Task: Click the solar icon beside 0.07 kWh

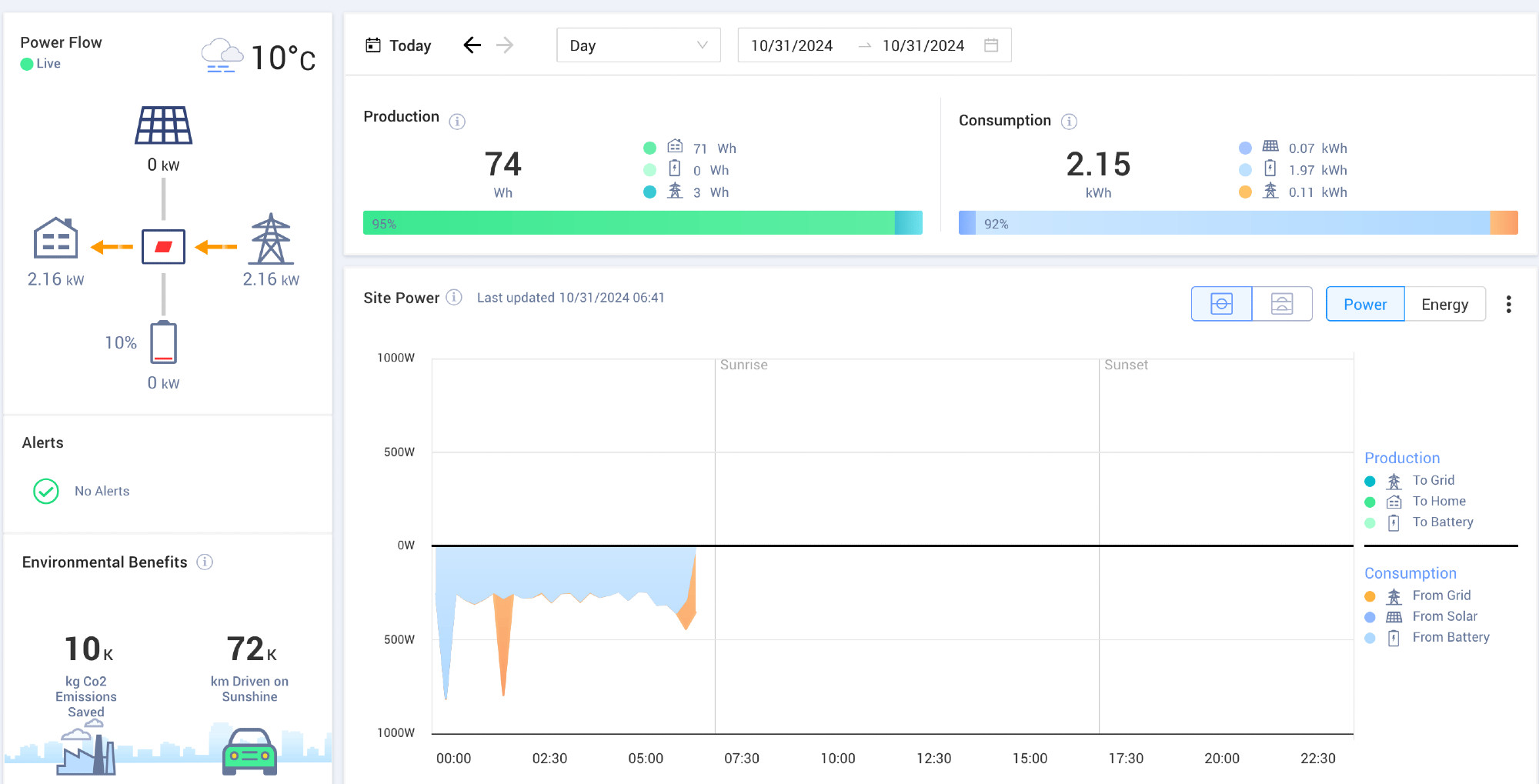Action: [1270, 146]
